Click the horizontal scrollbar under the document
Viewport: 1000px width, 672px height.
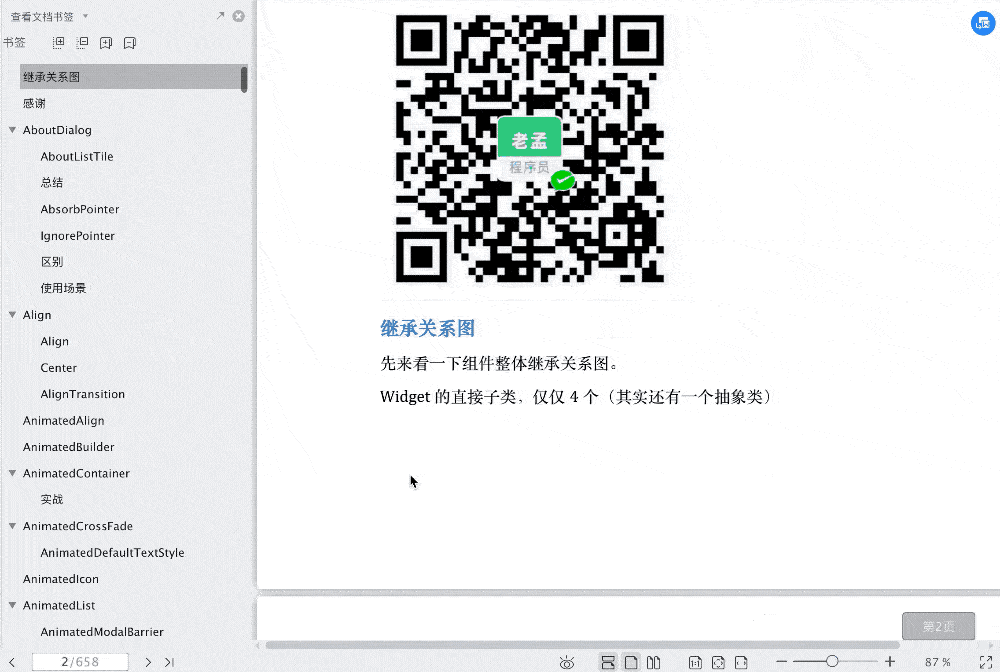click(x=582, y=645)
